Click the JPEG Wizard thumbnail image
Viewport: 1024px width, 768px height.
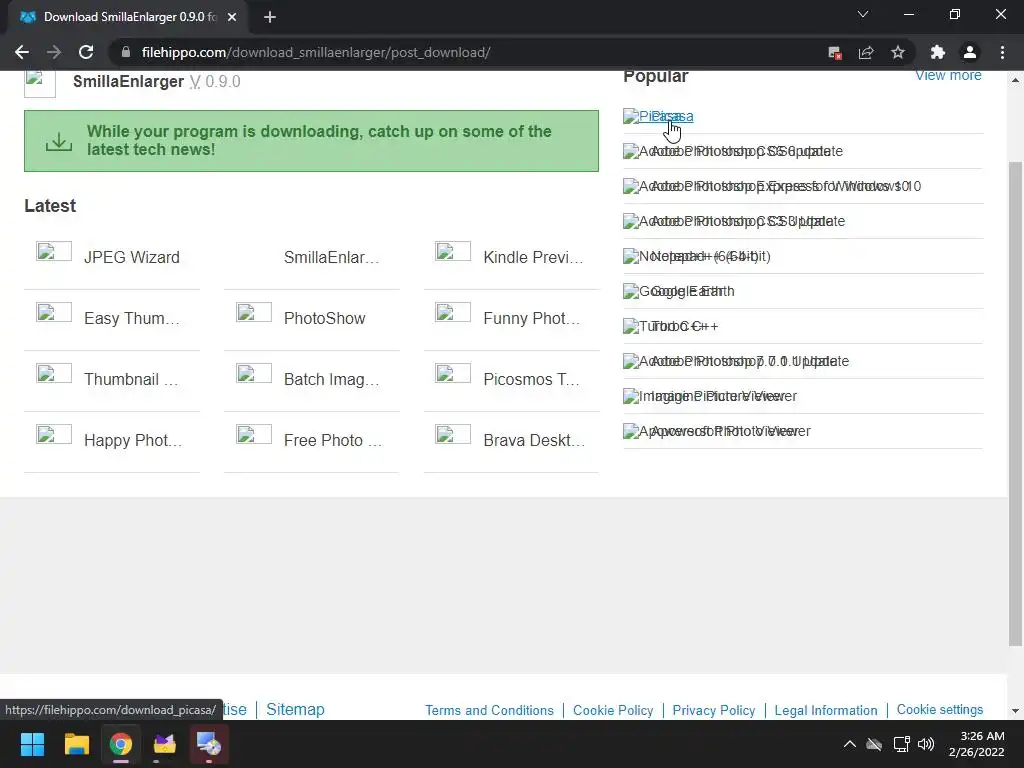tap(54, 251)
